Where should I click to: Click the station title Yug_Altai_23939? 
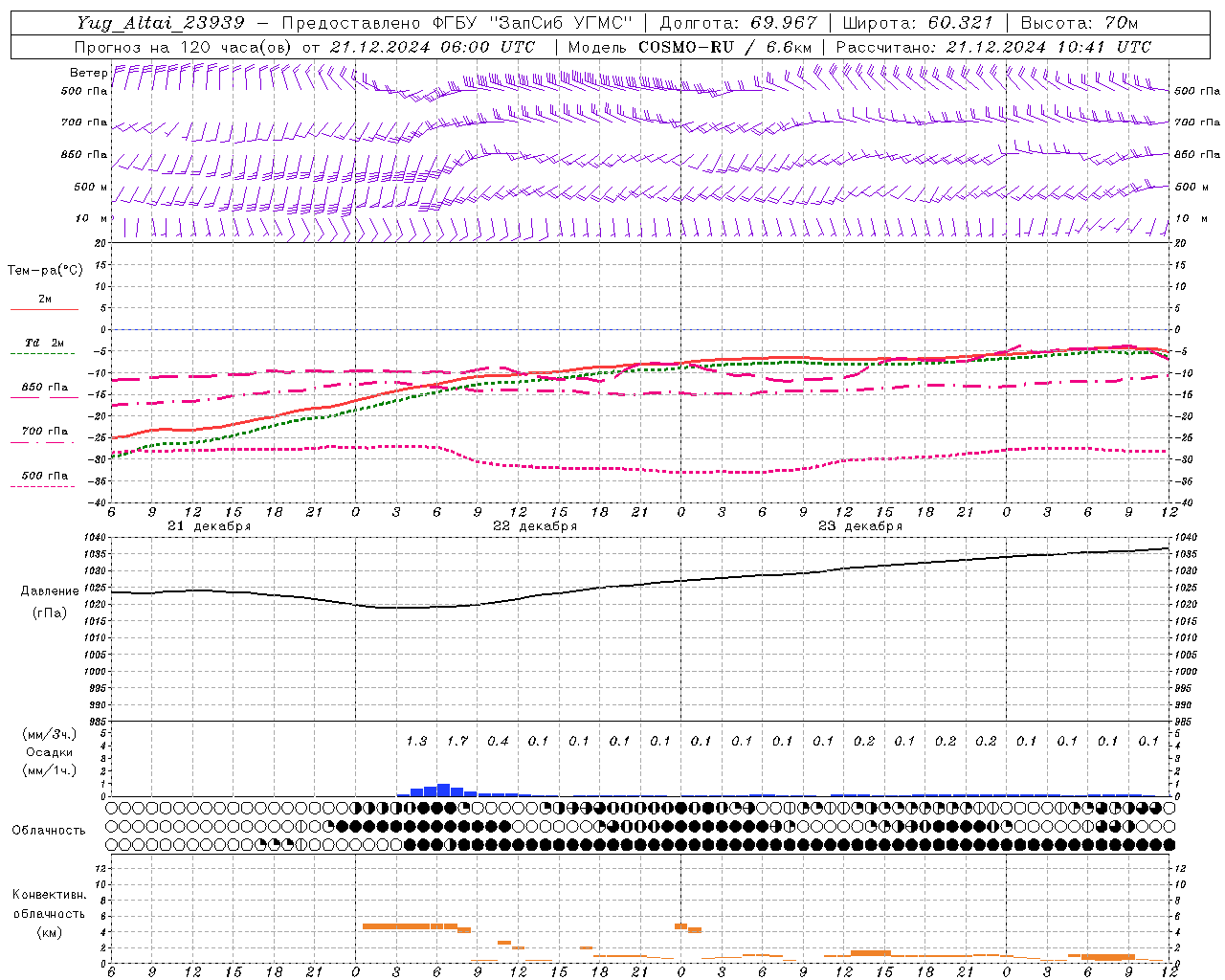(x=161, y=23)
